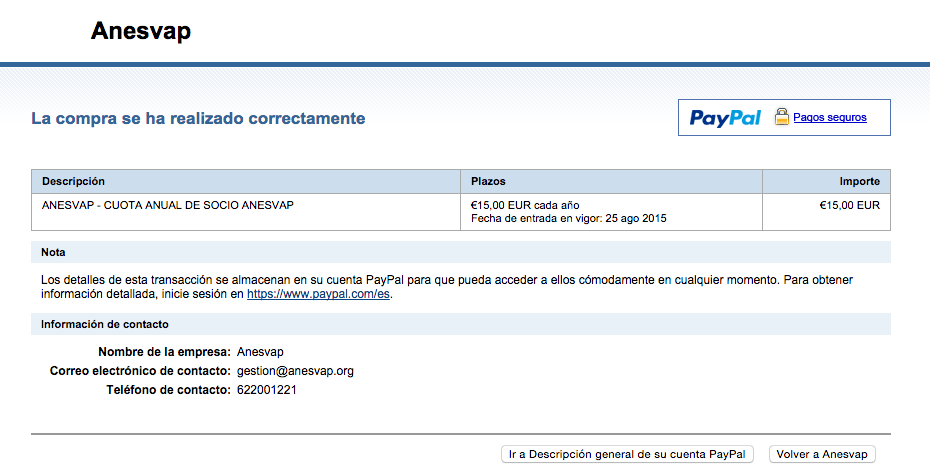
Task: Click the €15,00 EUR cada año text
Action: (525, 205)
